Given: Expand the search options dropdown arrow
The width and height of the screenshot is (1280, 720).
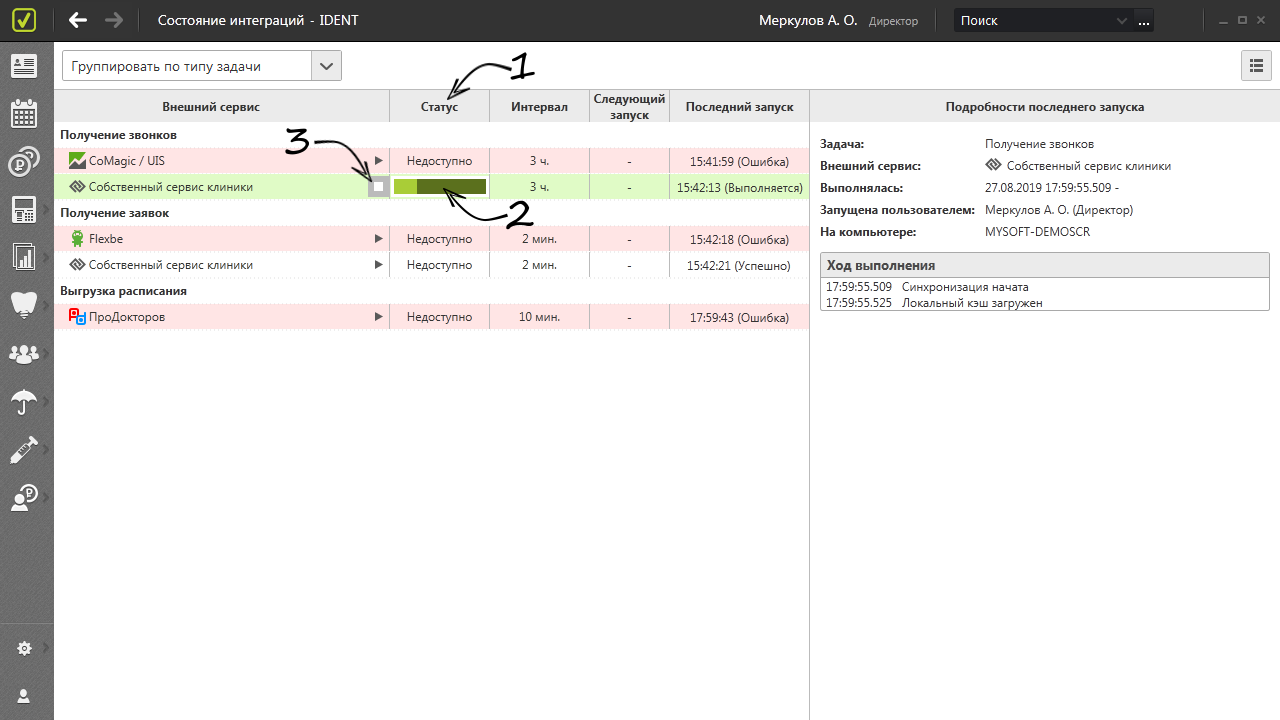Looking at the screenshot, I should pyautogui.click(x=1121, y=20).
